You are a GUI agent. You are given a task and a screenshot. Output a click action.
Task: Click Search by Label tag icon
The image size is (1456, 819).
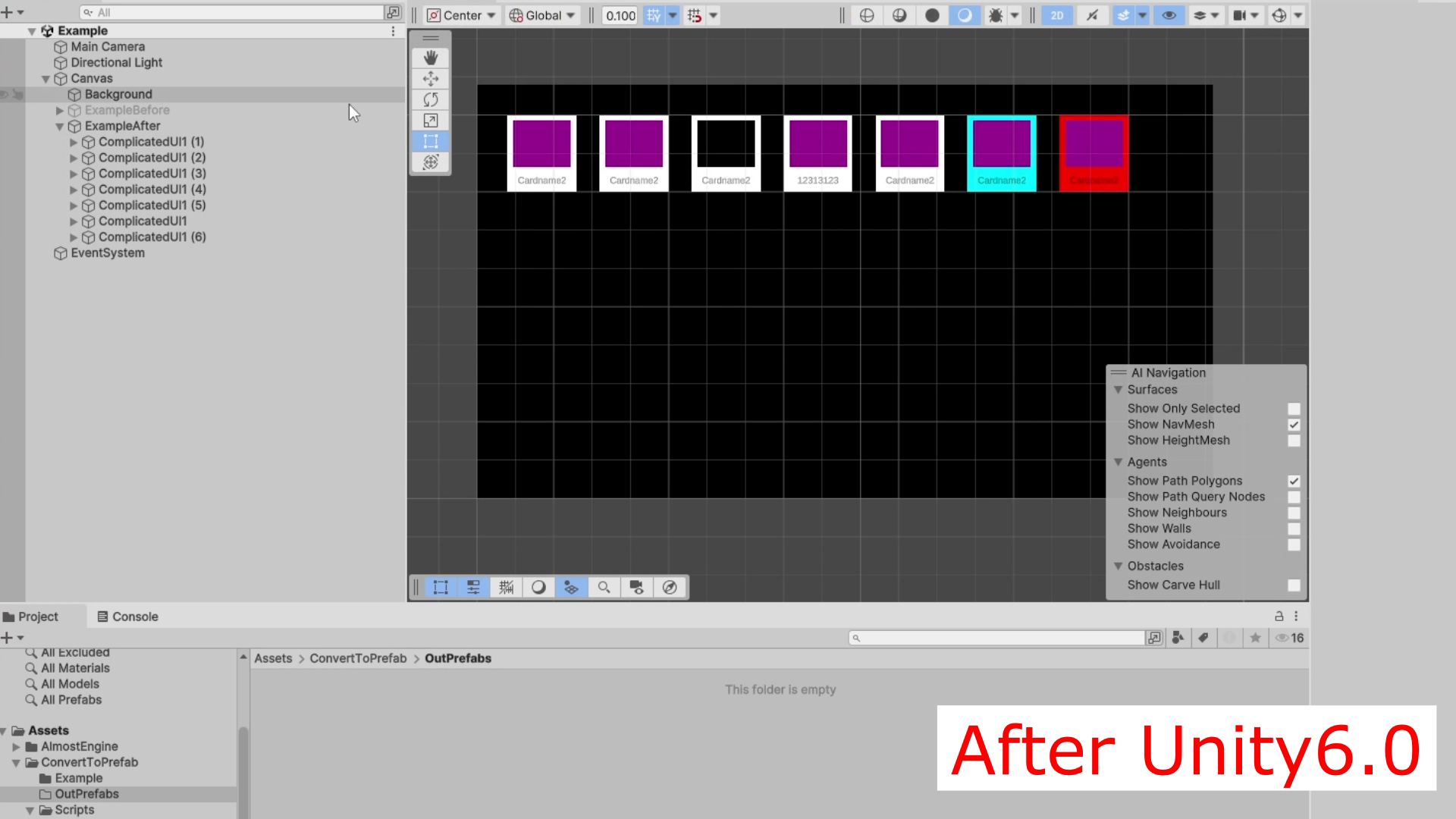point(1203,638)
